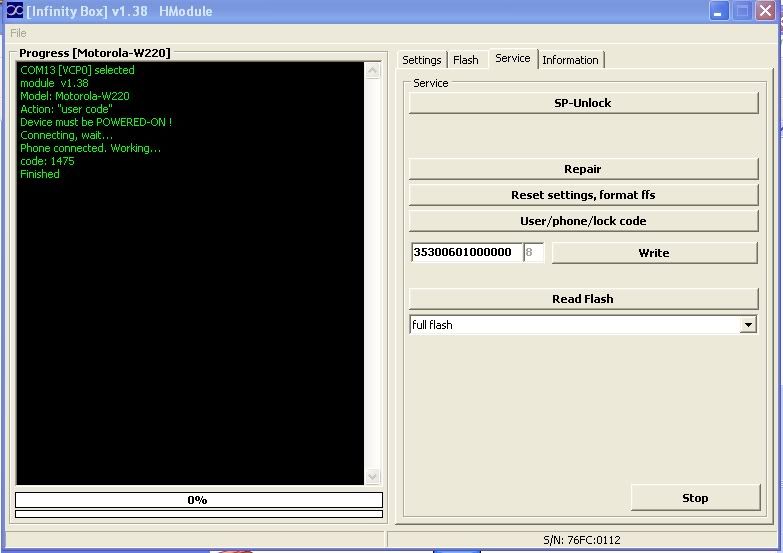Image resolution: width=783 pixels, height=553 pixels.
Task: Click log line "Action: "user code""
Action: click(x=66, y=109)
